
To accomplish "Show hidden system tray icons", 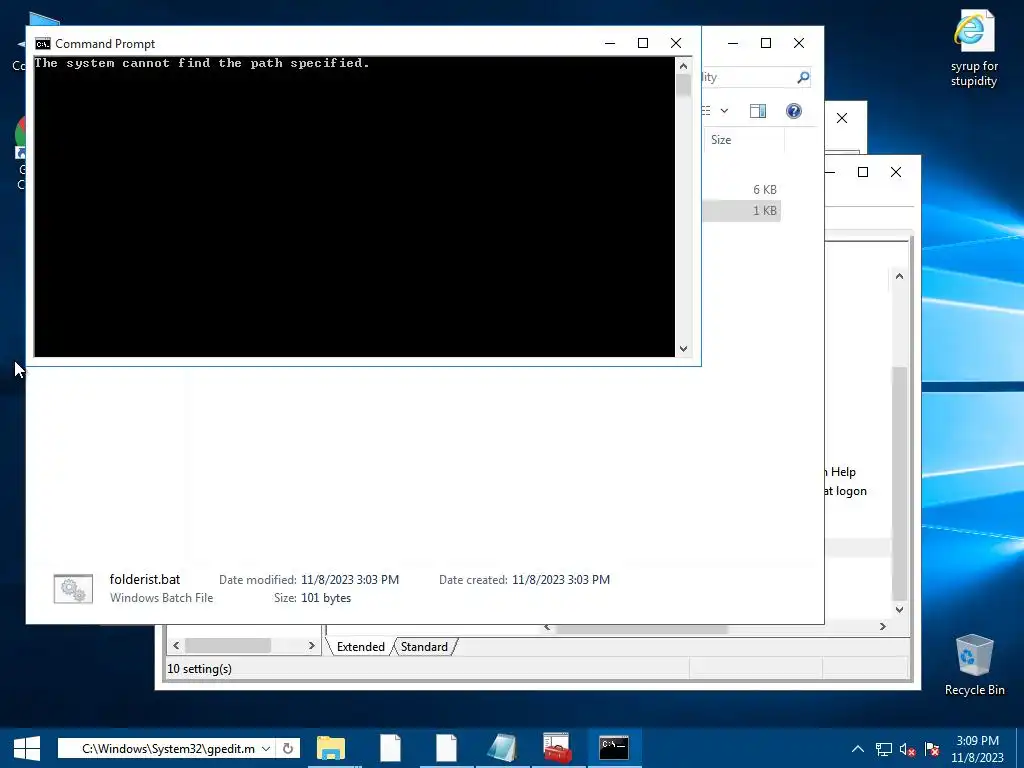I will click(857, 749).
